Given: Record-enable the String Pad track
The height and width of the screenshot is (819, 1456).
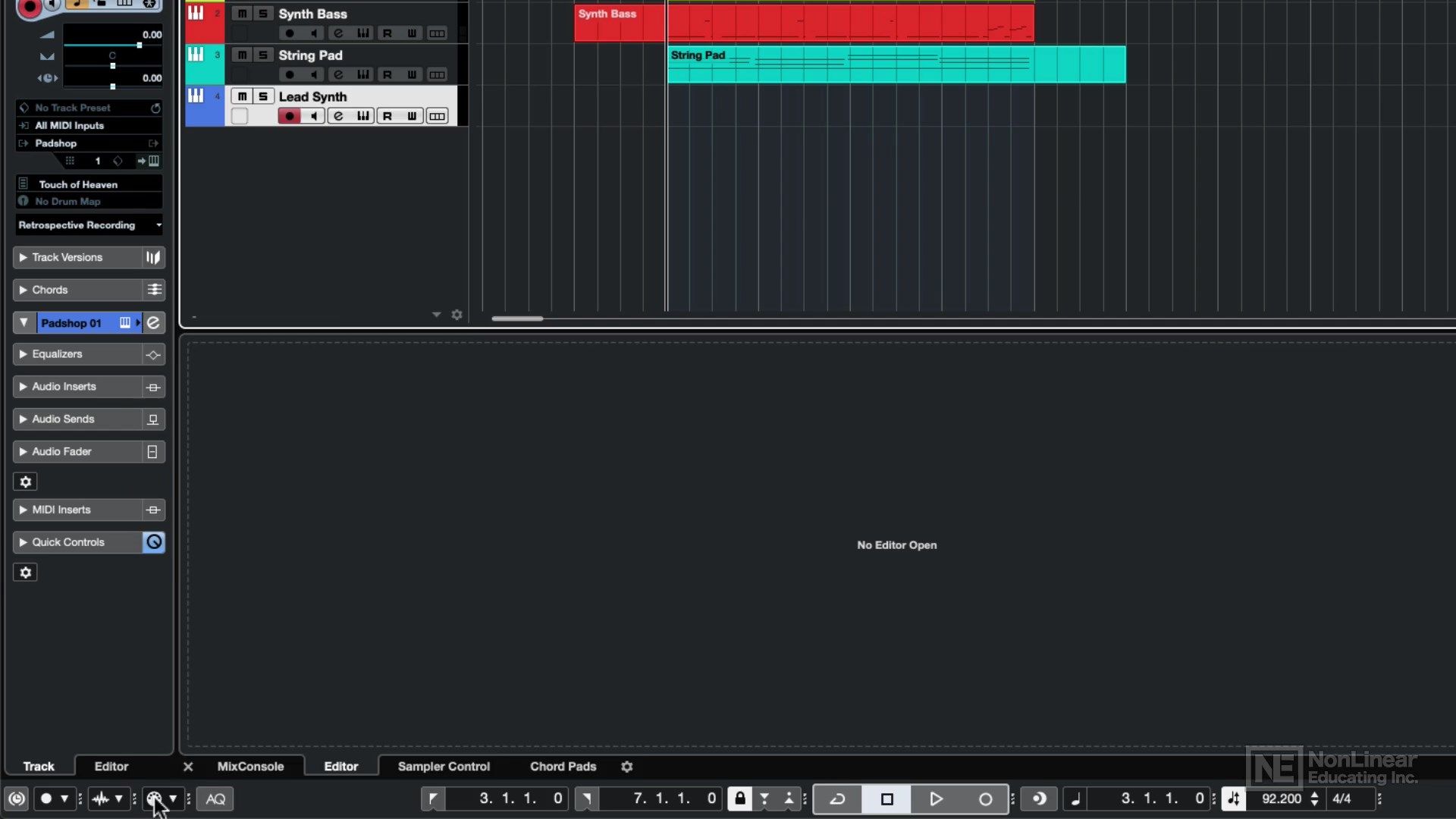Looking at the screenshot, I should tap(289, 74).
